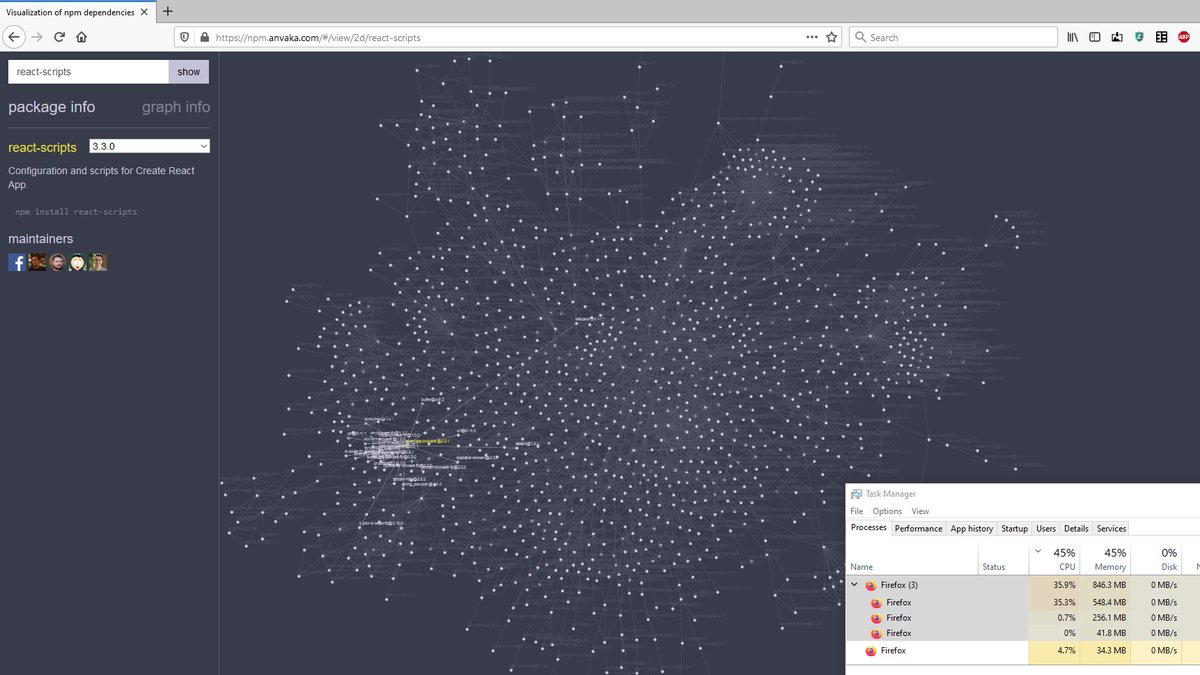
Task: Click the Facebook maintainer avatar
Action: (x=17, y=262)
